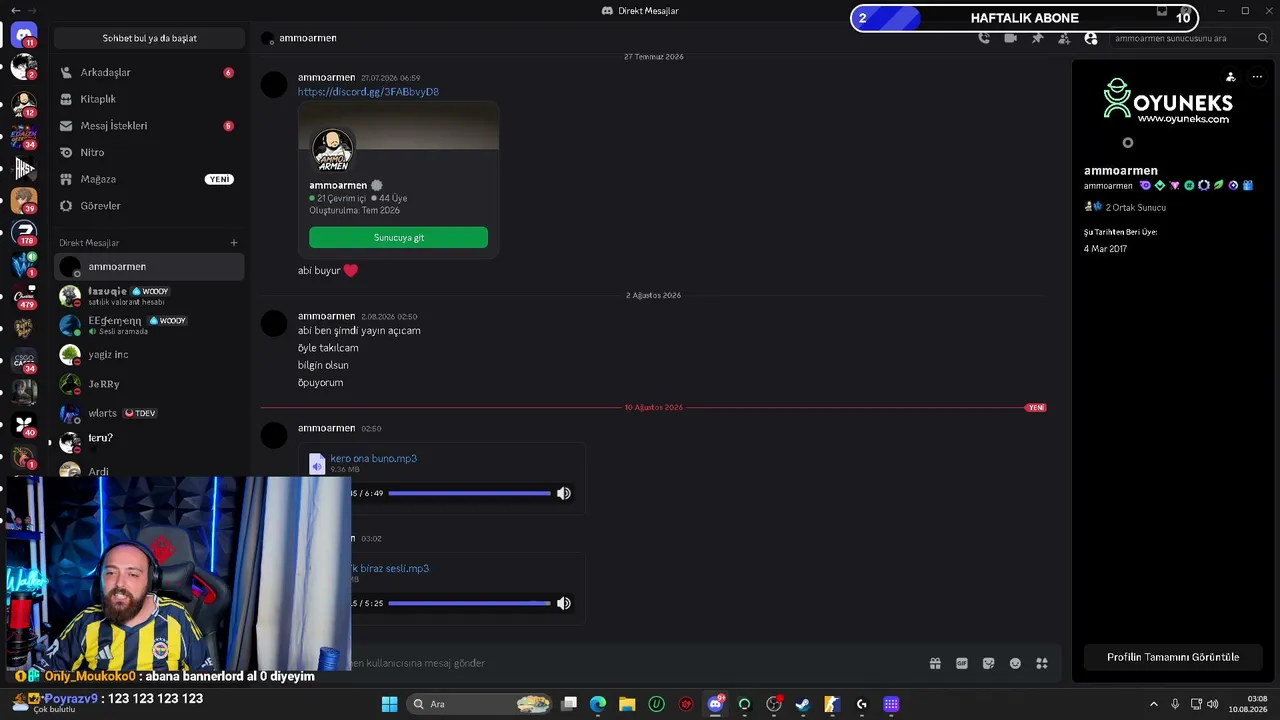Open direct message with JeRRy
The height and width of the screenshot is (720, 1280).
pyautogui.click(x=149, y=384)
